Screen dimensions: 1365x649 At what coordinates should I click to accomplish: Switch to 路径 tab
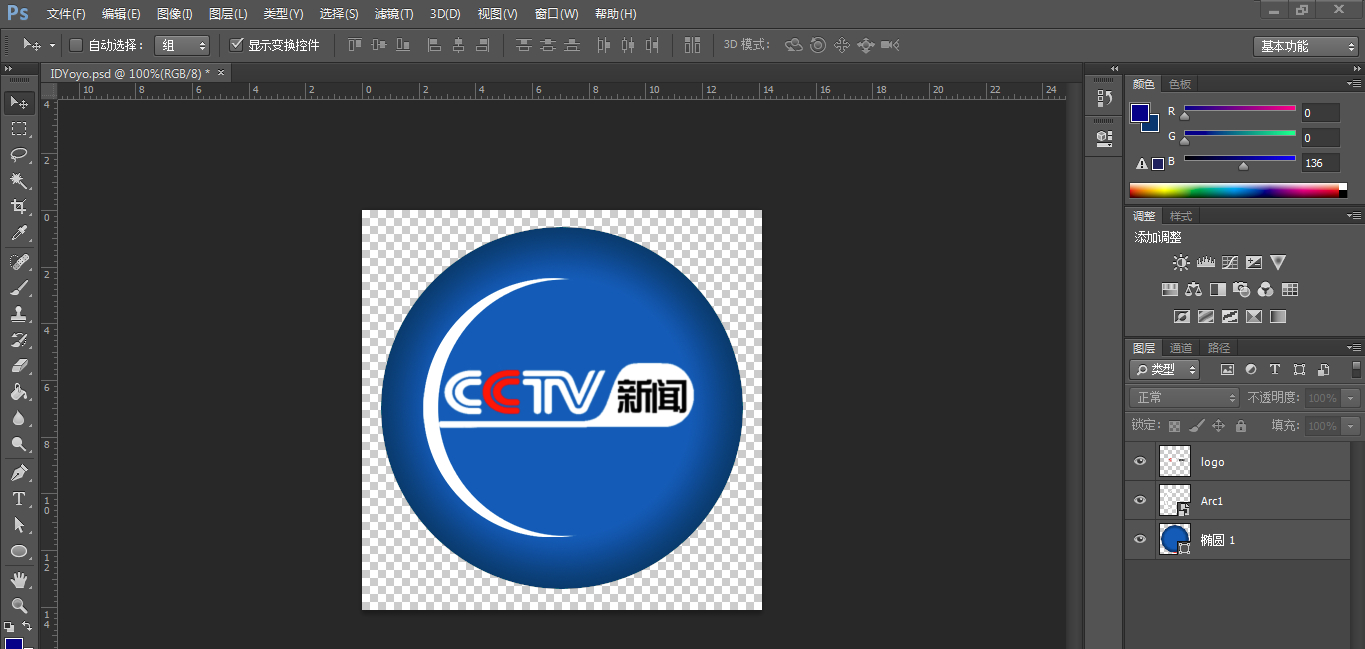(x=1219, y=348)
